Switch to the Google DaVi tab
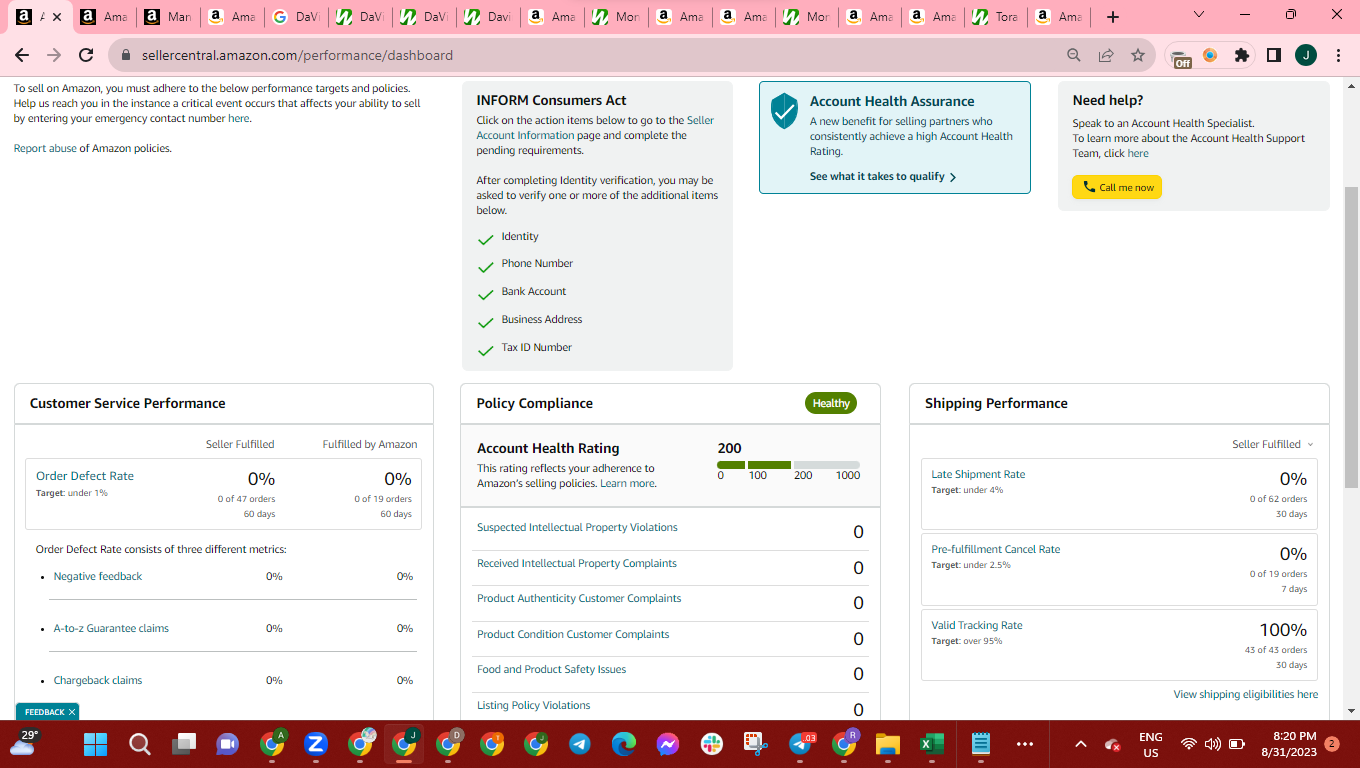This screenshot has width=1360, height=768. tap(295, 17)
